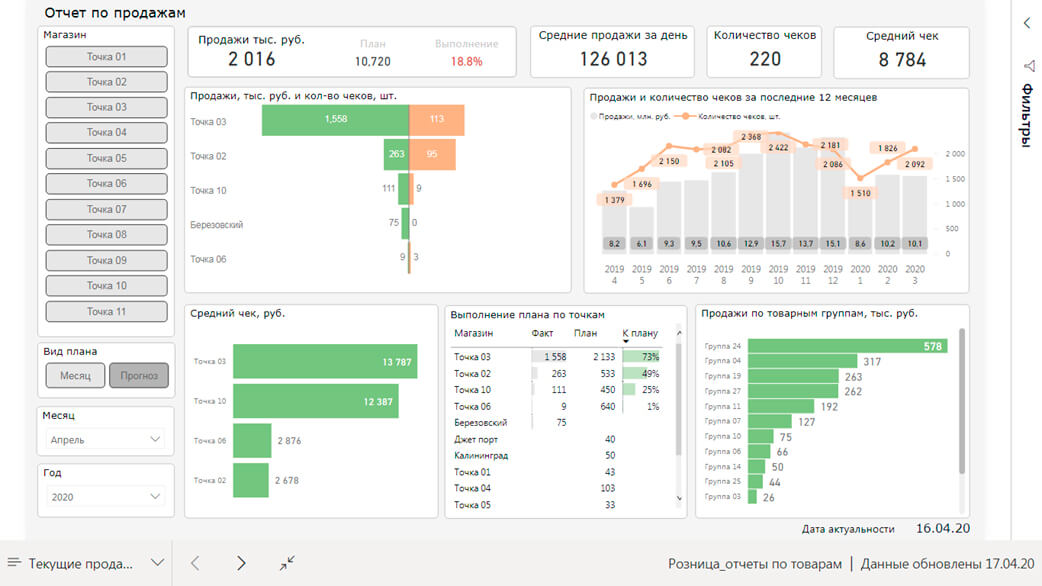Toggle the Точка 03 store slicer

tap(106, 107)
